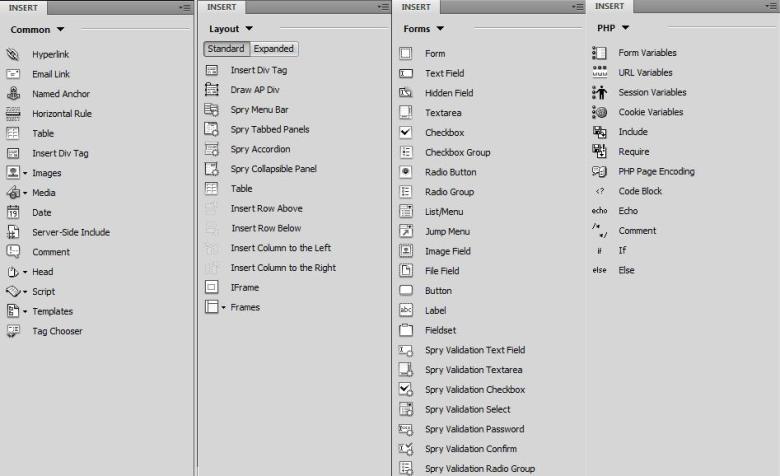Switch to the INSERT tab above Layout
Image resolution: width=780 pixels, height=476 pixels.
click(x=221, y=7)
